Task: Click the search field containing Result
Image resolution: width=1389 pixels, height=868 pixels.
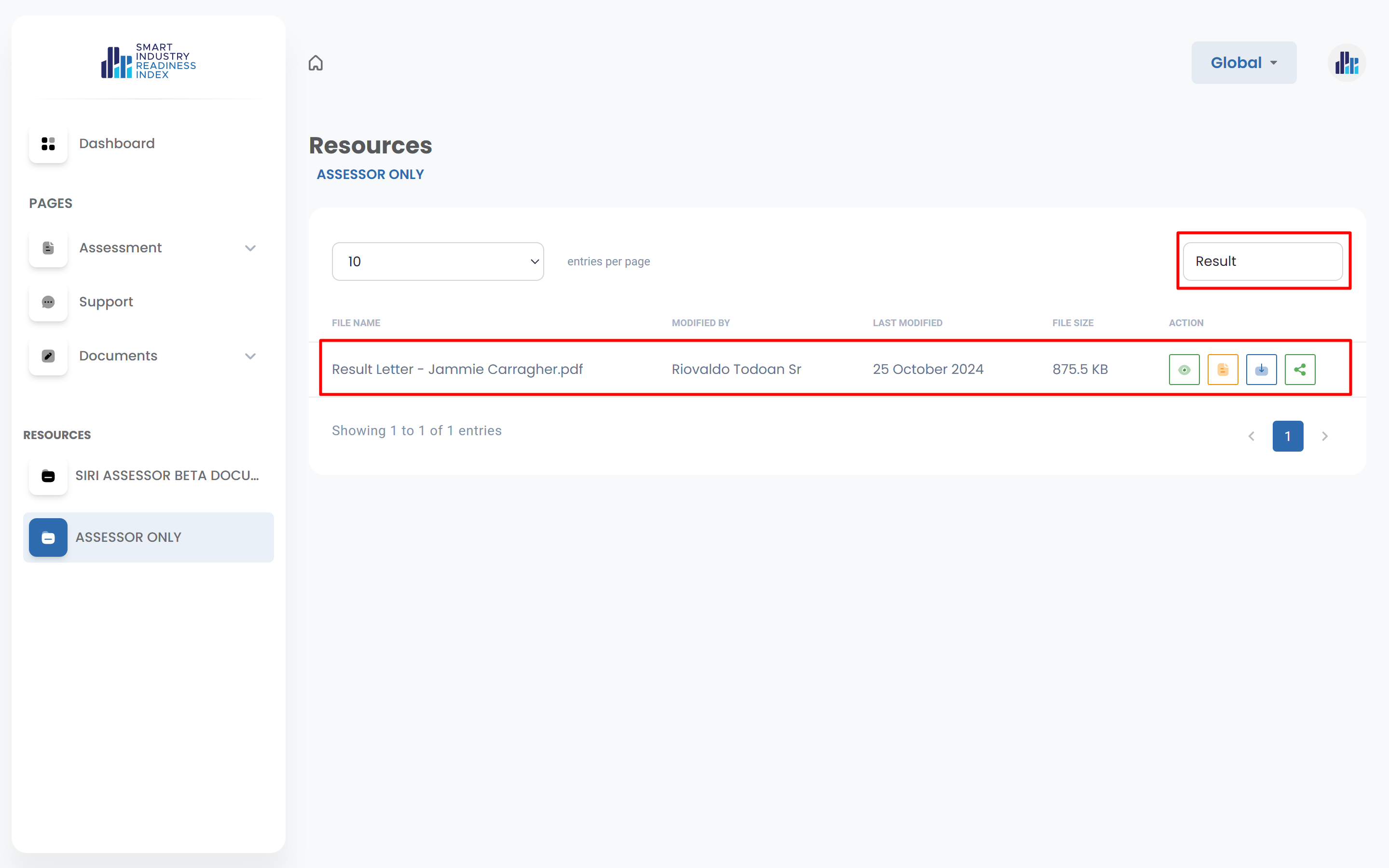Action: [x=1262, y=261]
